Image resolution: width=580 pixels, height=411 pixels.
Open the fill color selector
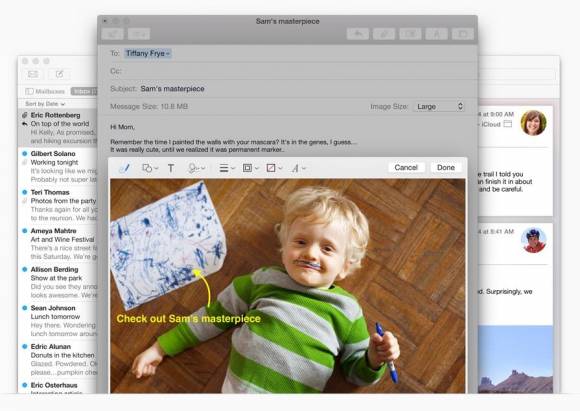tap(274, 168)
